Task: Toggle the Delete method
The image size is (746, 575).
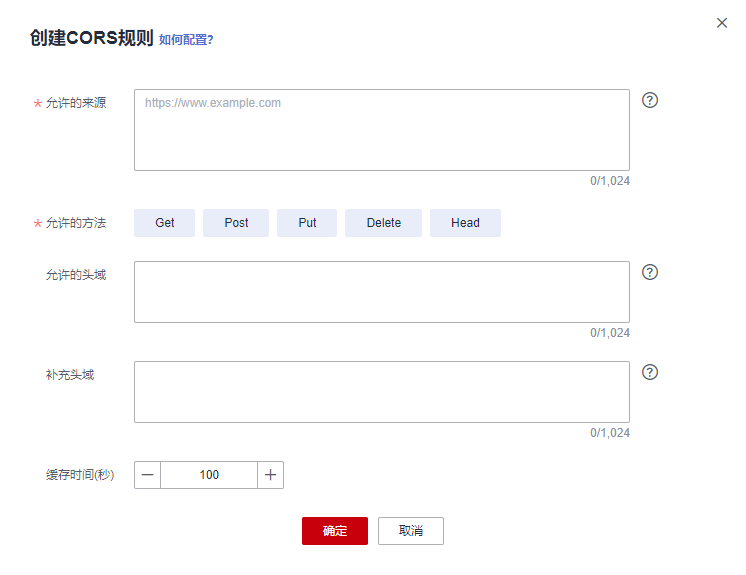Action: click(x=383, y=223)
